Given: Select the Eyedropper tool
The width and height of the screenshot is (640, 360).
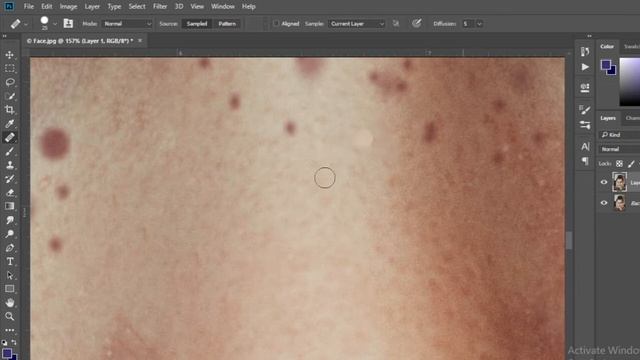Looking at the screenshot, I should pyautogui.click(x=10, y=123).
